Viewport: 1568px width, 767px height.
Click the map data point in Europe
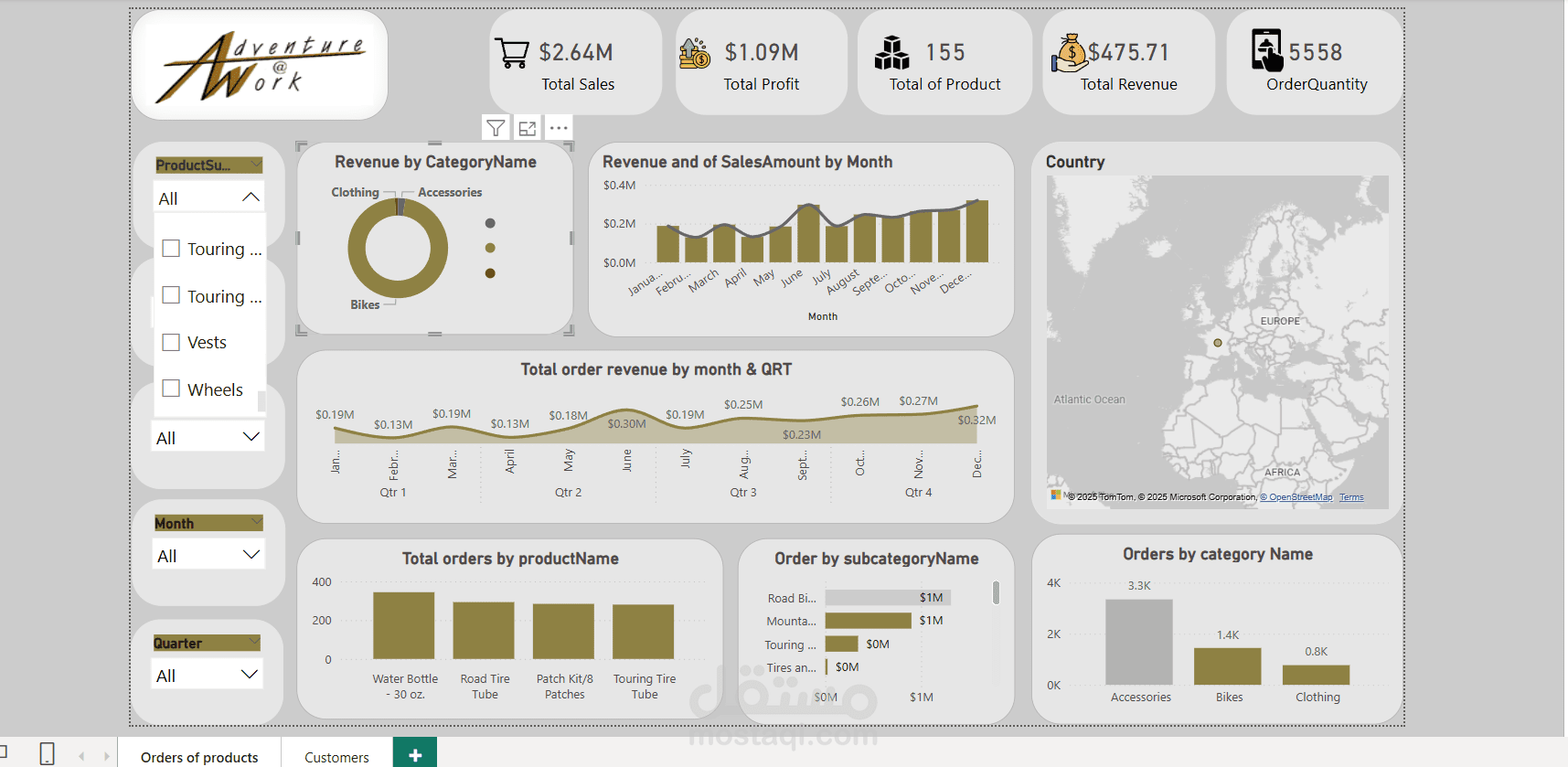1218,343
